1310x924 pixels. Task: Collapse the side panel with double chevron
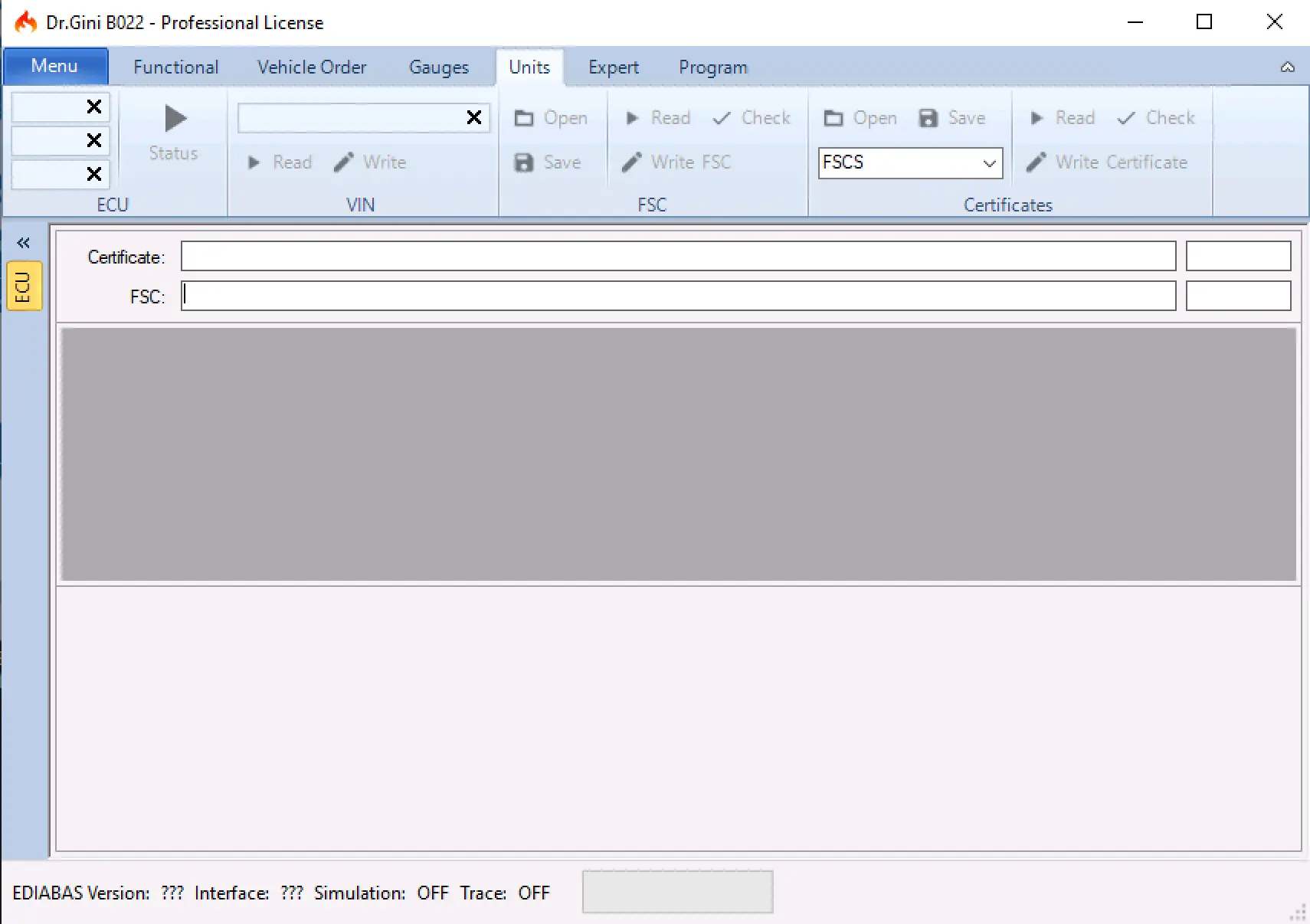click(24, 243)
